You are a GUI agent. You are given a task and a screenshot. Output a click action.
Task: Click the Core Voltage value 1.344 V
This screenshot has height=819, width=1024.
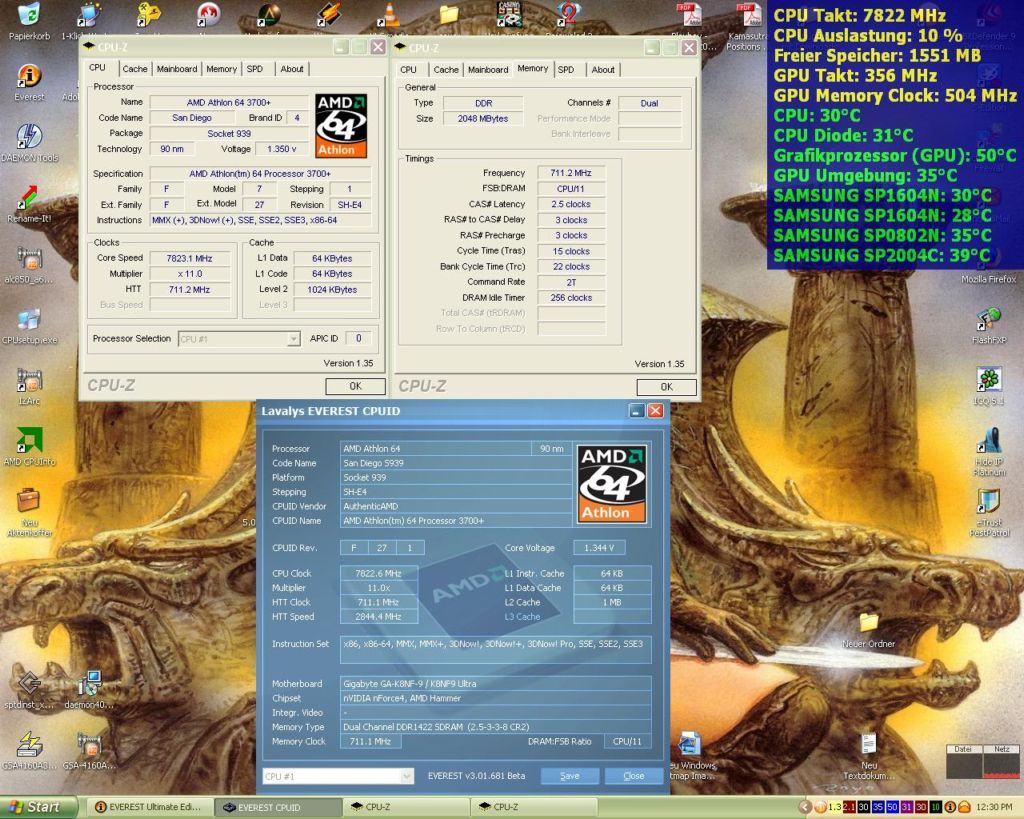click(599, 548)
